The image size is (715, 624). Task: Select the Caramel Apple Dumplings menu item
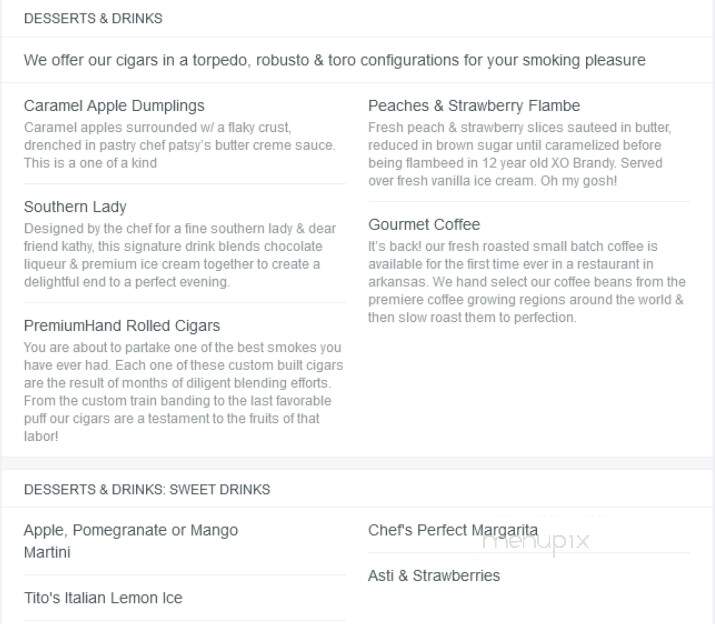coord(114,106)
